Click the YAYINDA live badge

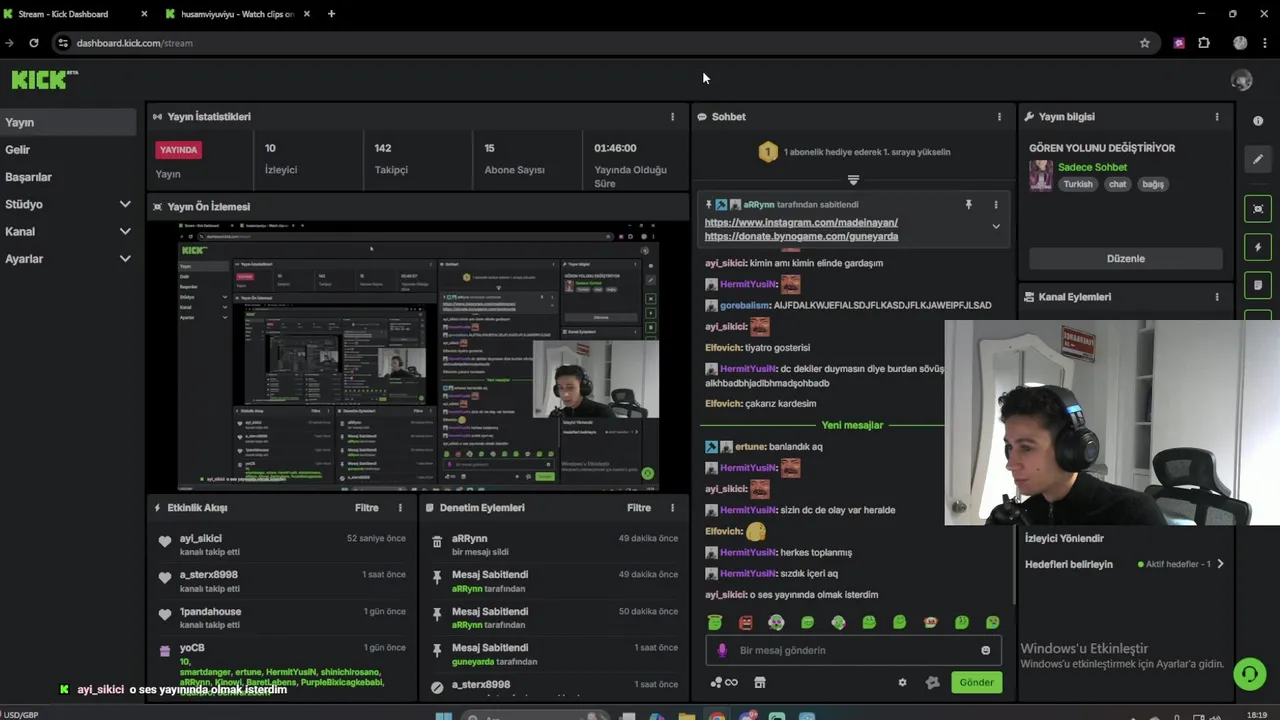pos(178,150)
